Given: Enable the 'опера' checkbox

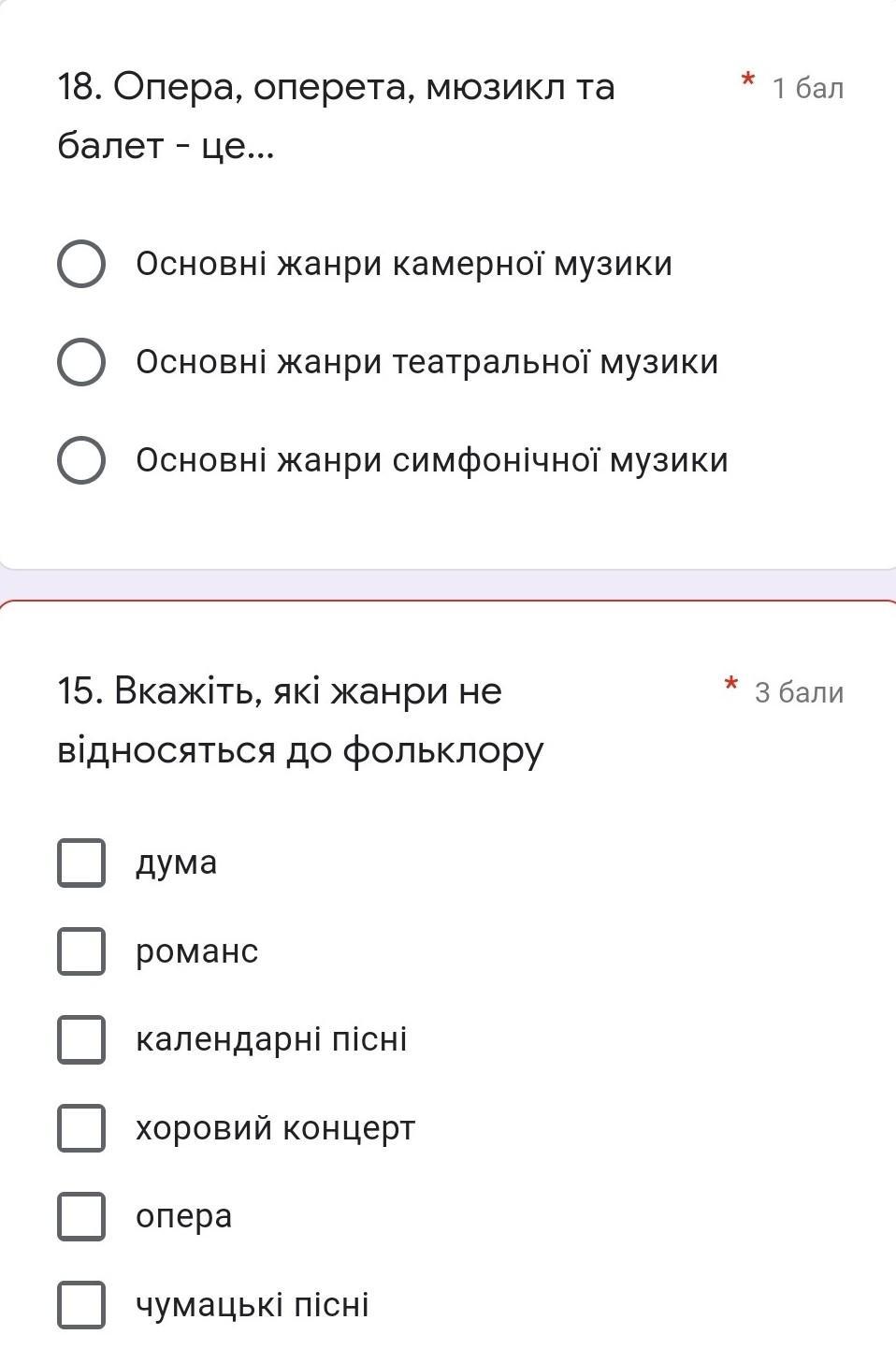Looking at the screenshot, I should pos(81,1216).
